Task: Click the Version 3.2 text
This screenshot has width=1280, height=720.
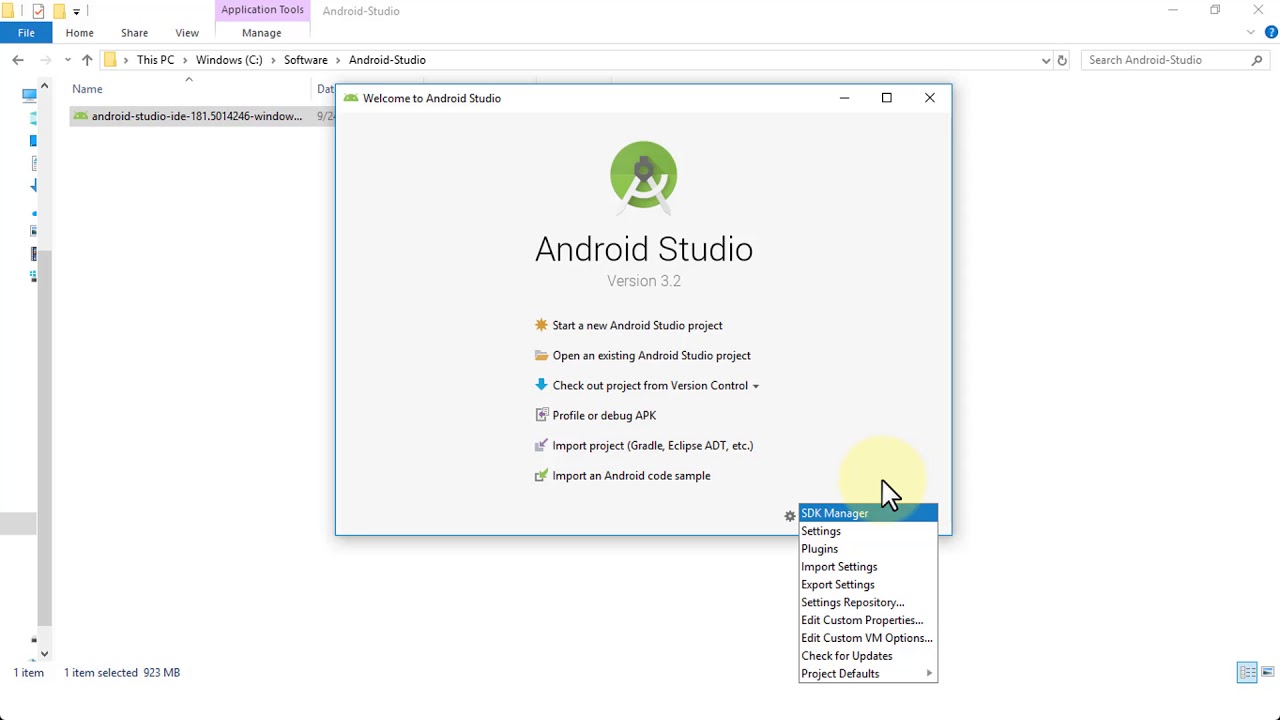Action: 644,281
